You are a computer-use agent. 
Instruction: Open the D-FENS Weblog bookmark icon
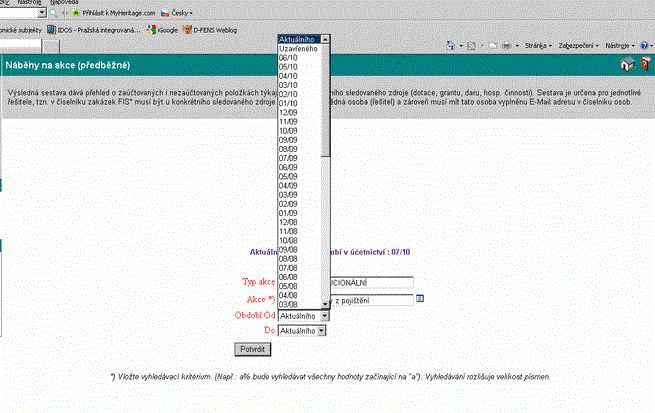coord(187,30)
